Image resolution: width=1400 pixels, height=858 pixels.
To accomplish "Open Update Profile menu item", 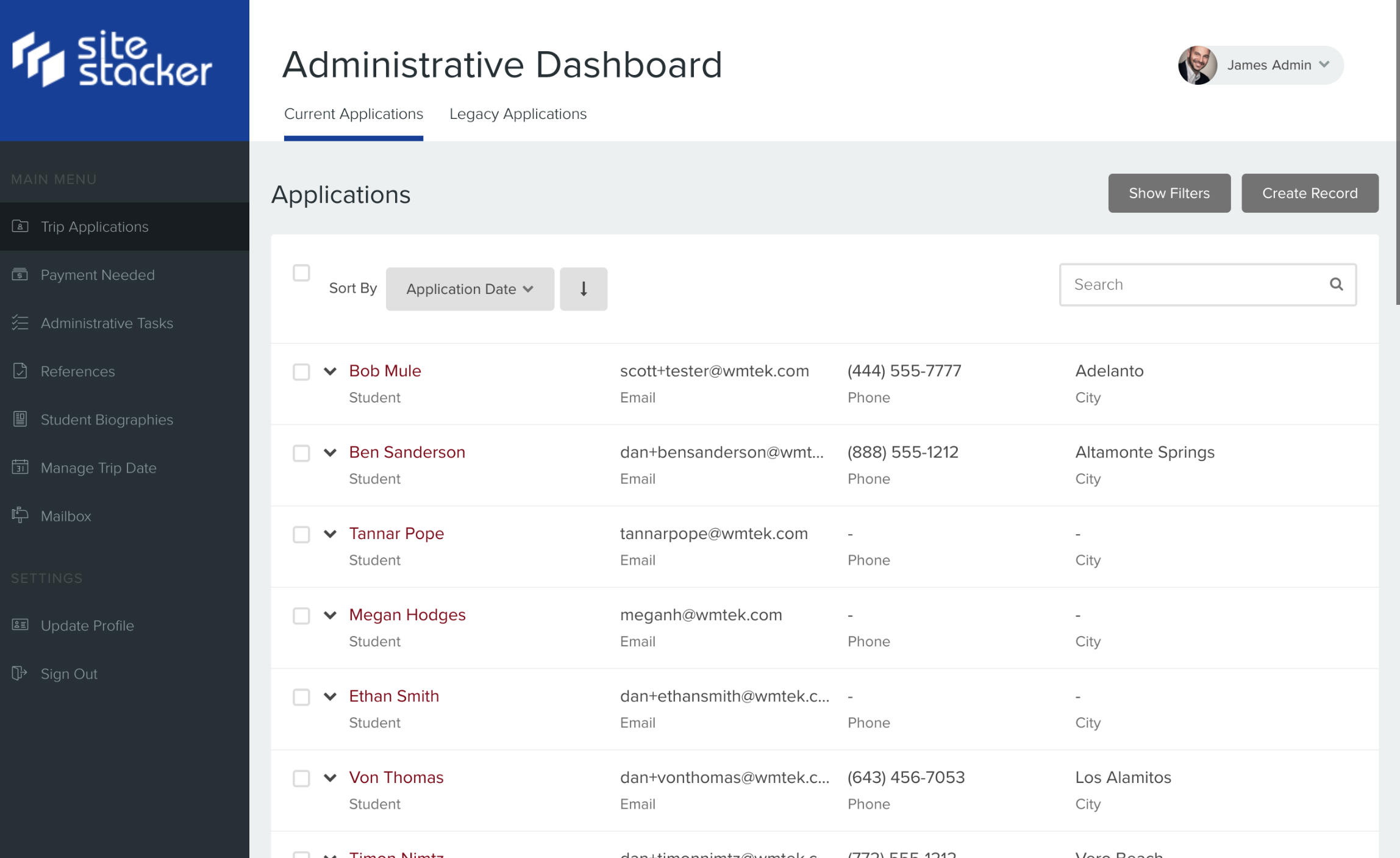I will click(x=87, y=625).
